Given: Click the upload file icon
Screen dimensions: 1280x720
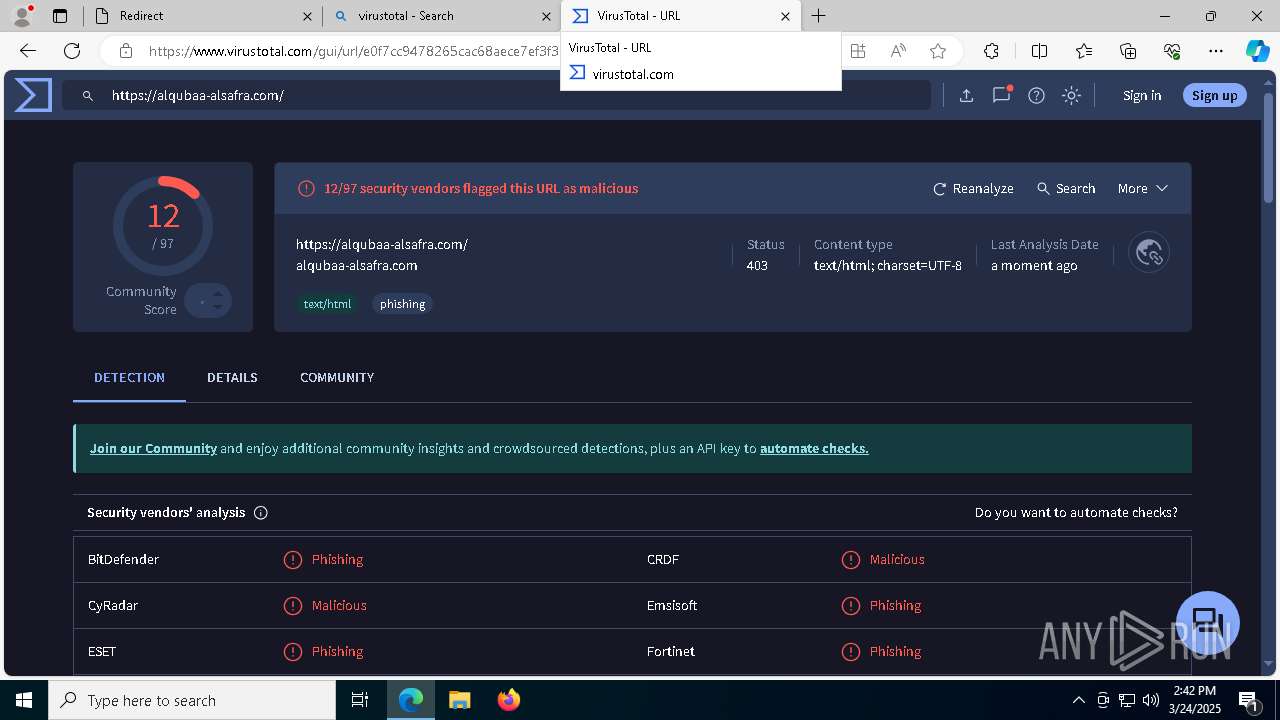Looking at the screenshot, I should pyautogui.click(x=966, y=95).
